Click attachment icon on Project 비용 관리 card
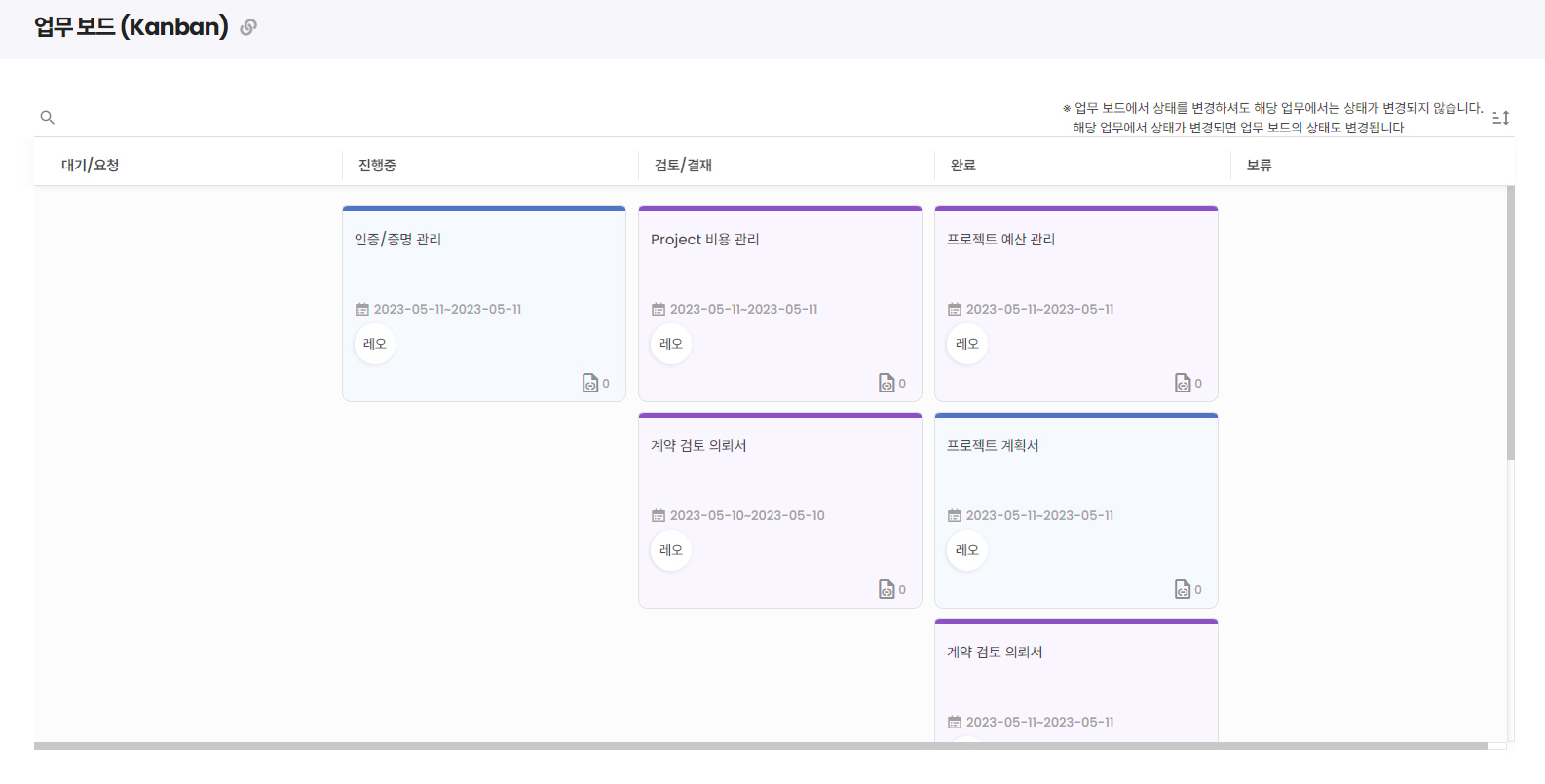The image size is (1545, 784). point(886,383)
